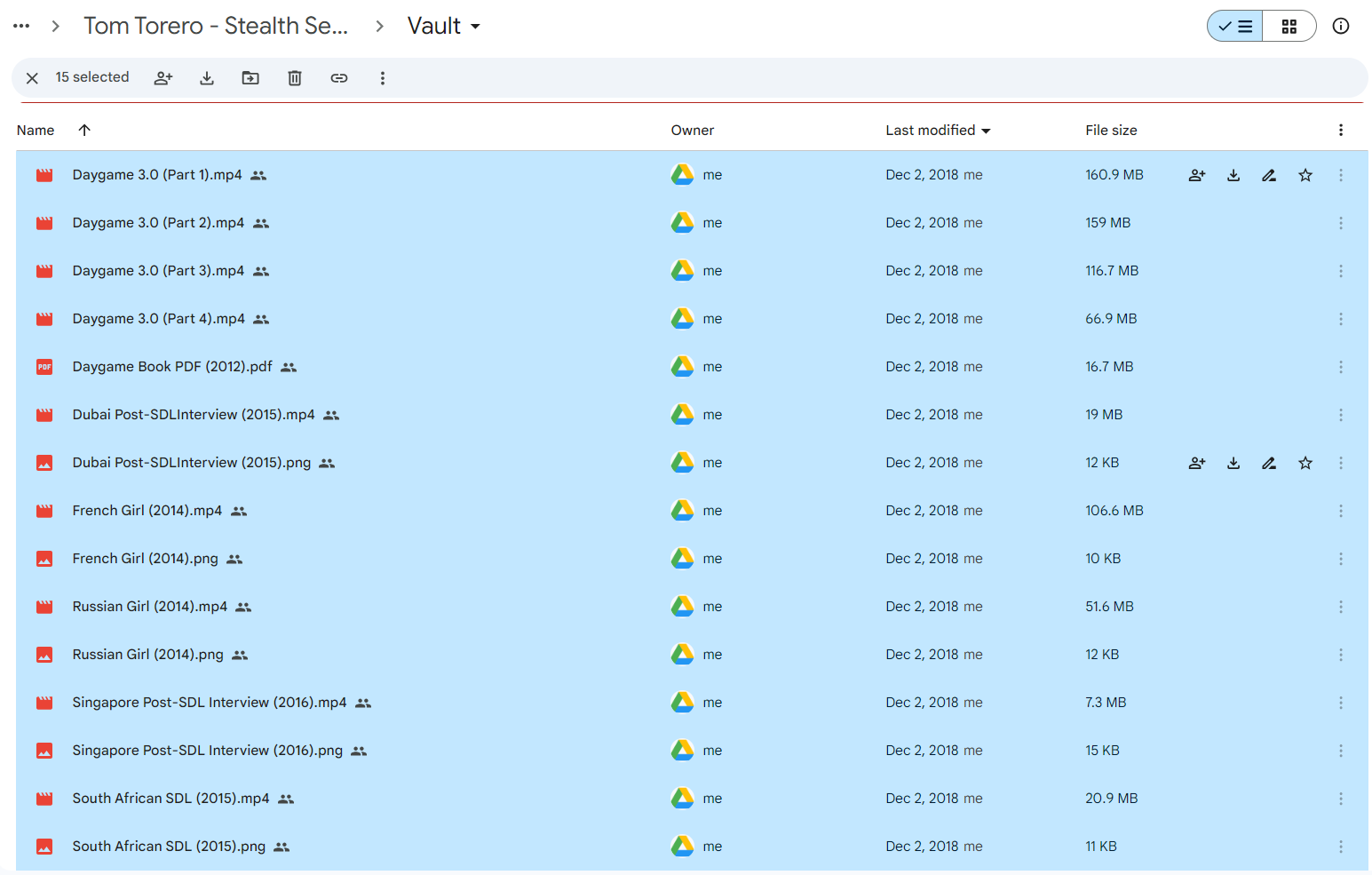Download Daygame 3.0 (Part 1).mp4 via row icon
The width and height of the screenshot is (1372, 875).
(1233, 175)
